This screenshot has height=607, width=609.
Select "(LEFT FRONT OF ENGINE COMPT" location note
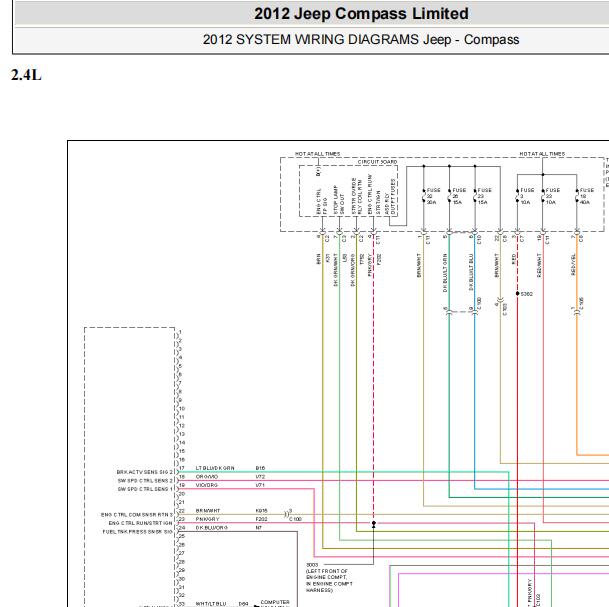[x=327, y=574]
